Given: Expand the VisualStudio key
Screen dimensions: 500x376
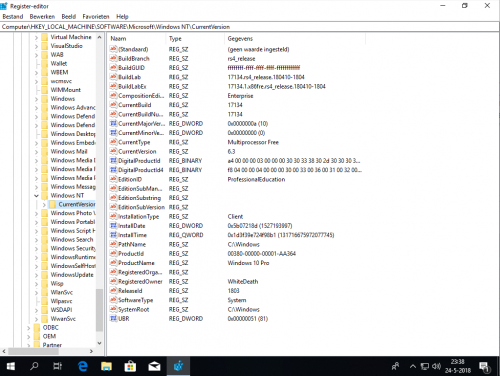Looking at the screenshot, I should (x=36, y=46).
